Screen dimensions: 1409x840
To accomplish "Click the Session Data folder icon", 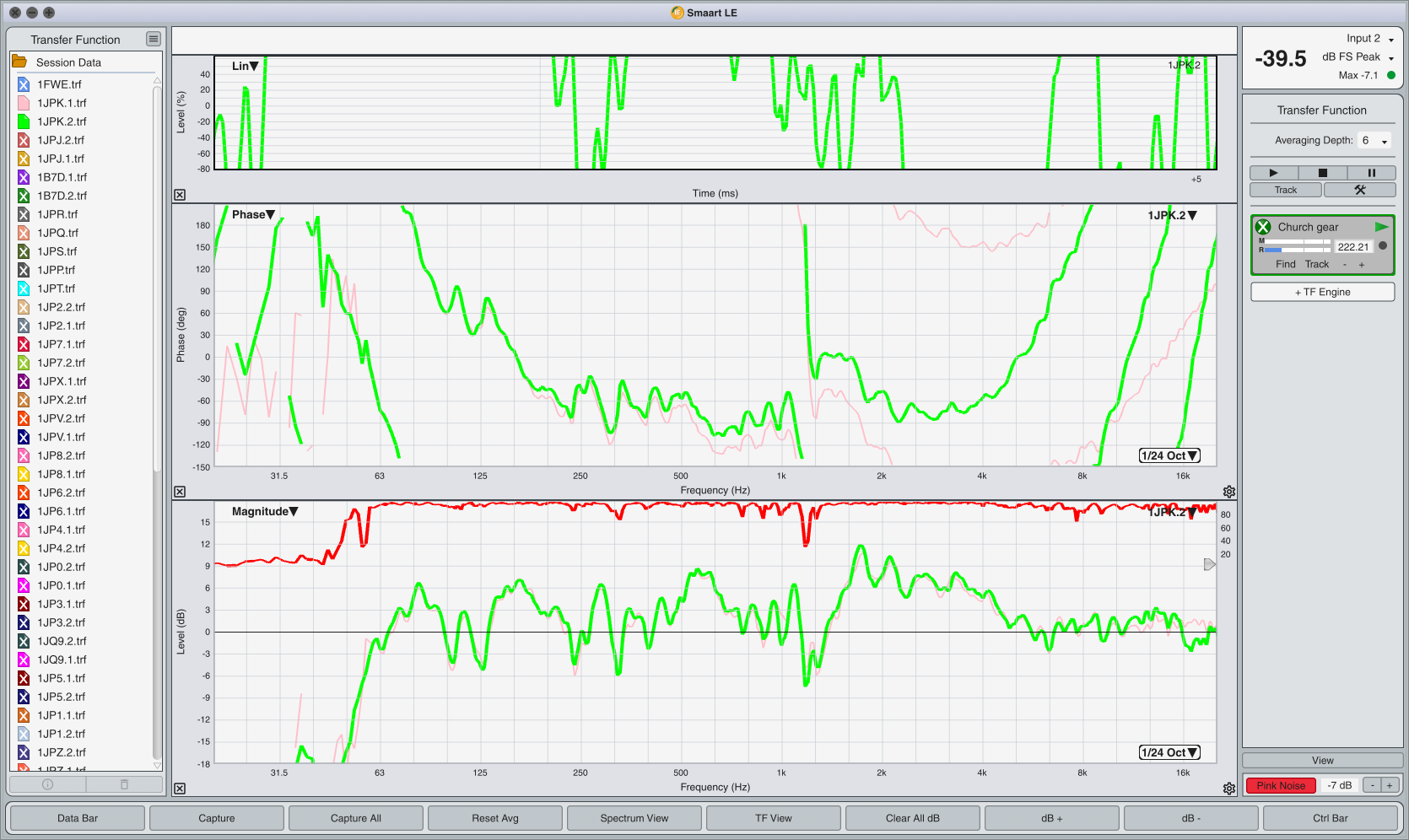I will point(19,62).
